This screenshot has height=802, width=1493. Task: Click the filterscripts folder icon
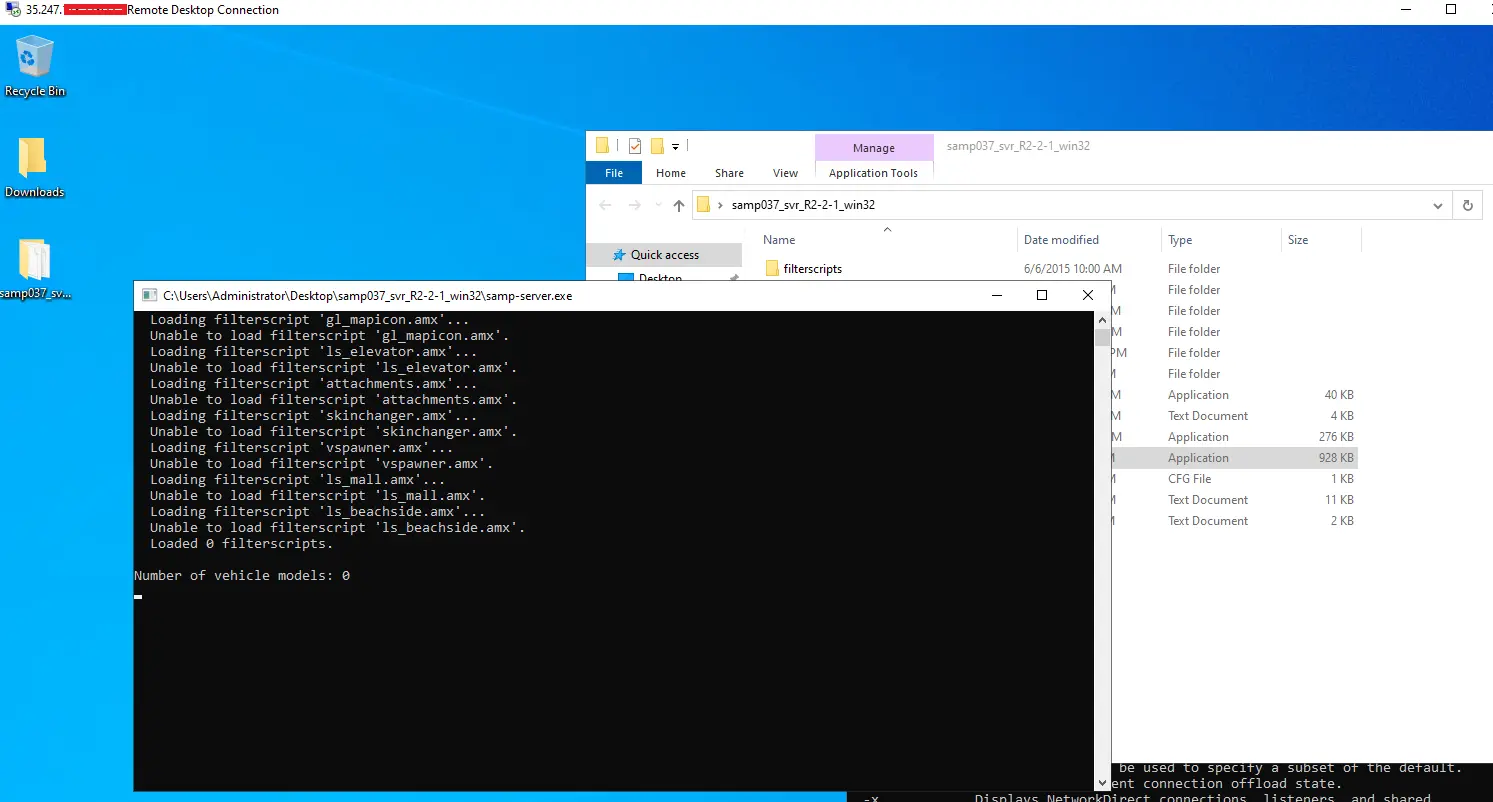(772, 268)
